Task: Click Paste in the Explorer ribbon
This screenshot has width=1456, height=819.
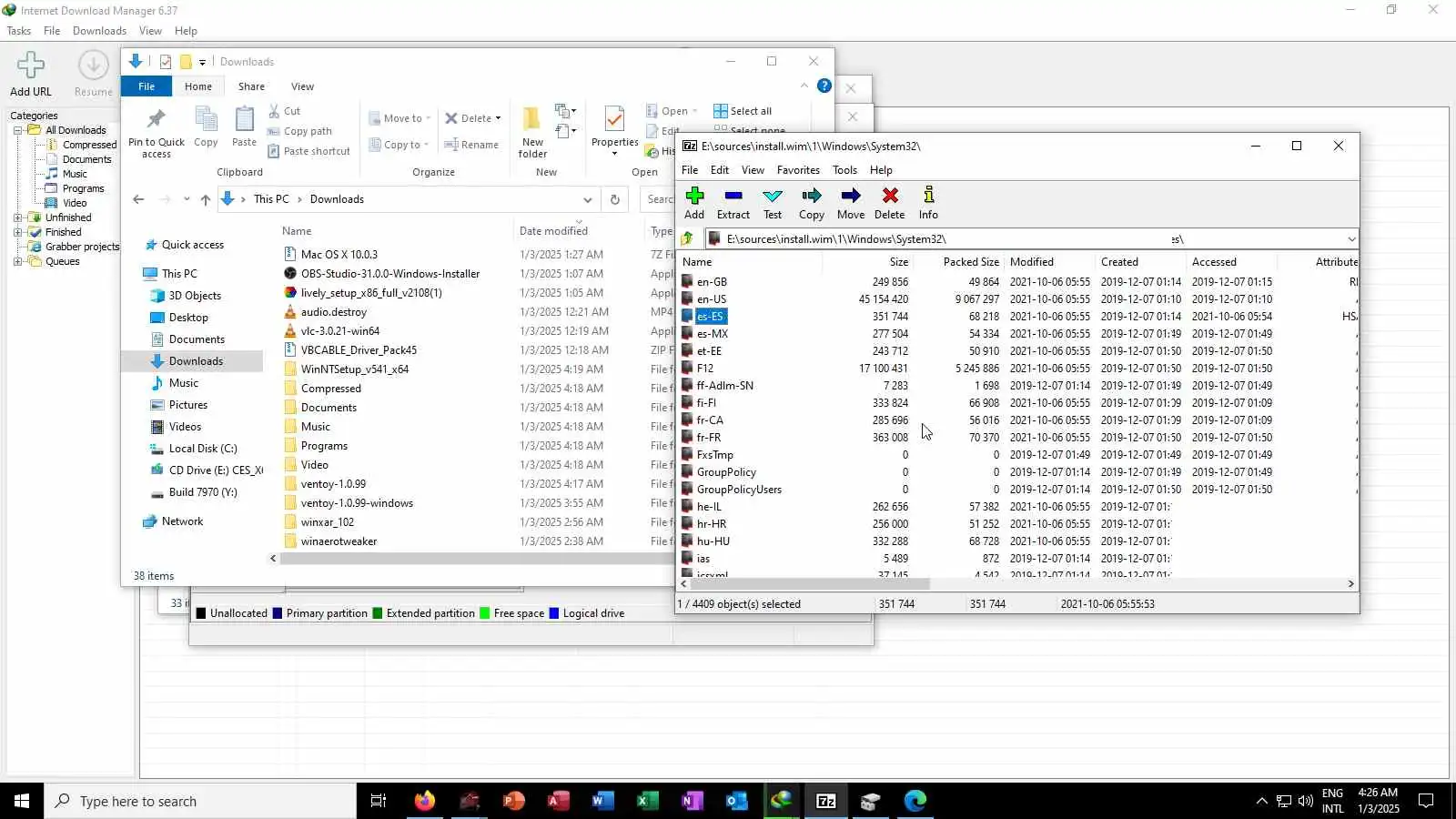Action: pyautogui.click(x=244, y=126)
